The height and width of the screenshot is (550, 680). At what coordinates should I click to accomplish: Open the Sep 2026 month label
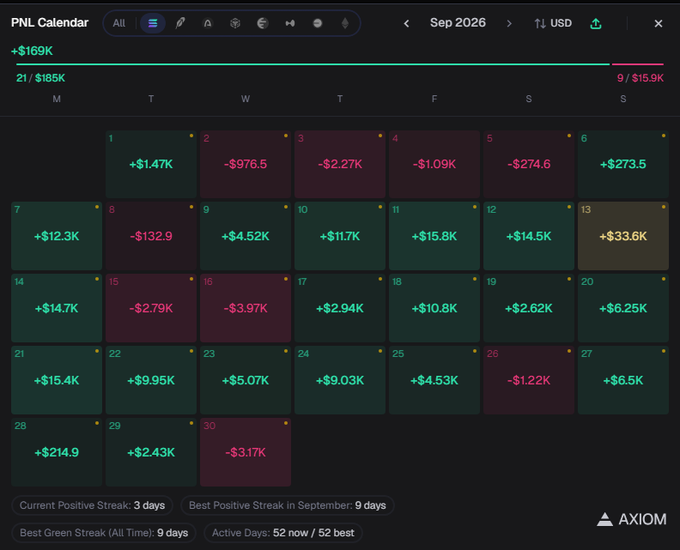pos(458,23)
